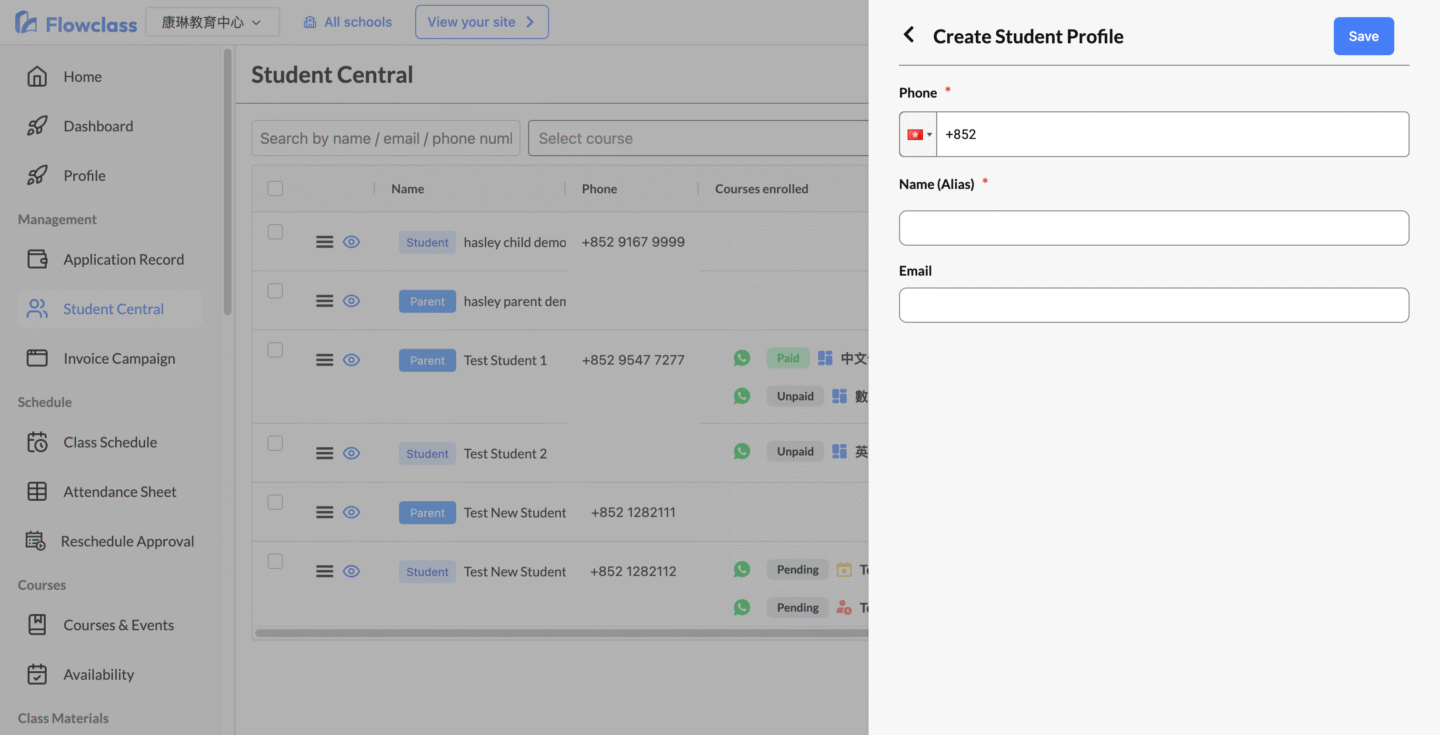Click hamburger icon in hasley child demo row

[324, 242]
